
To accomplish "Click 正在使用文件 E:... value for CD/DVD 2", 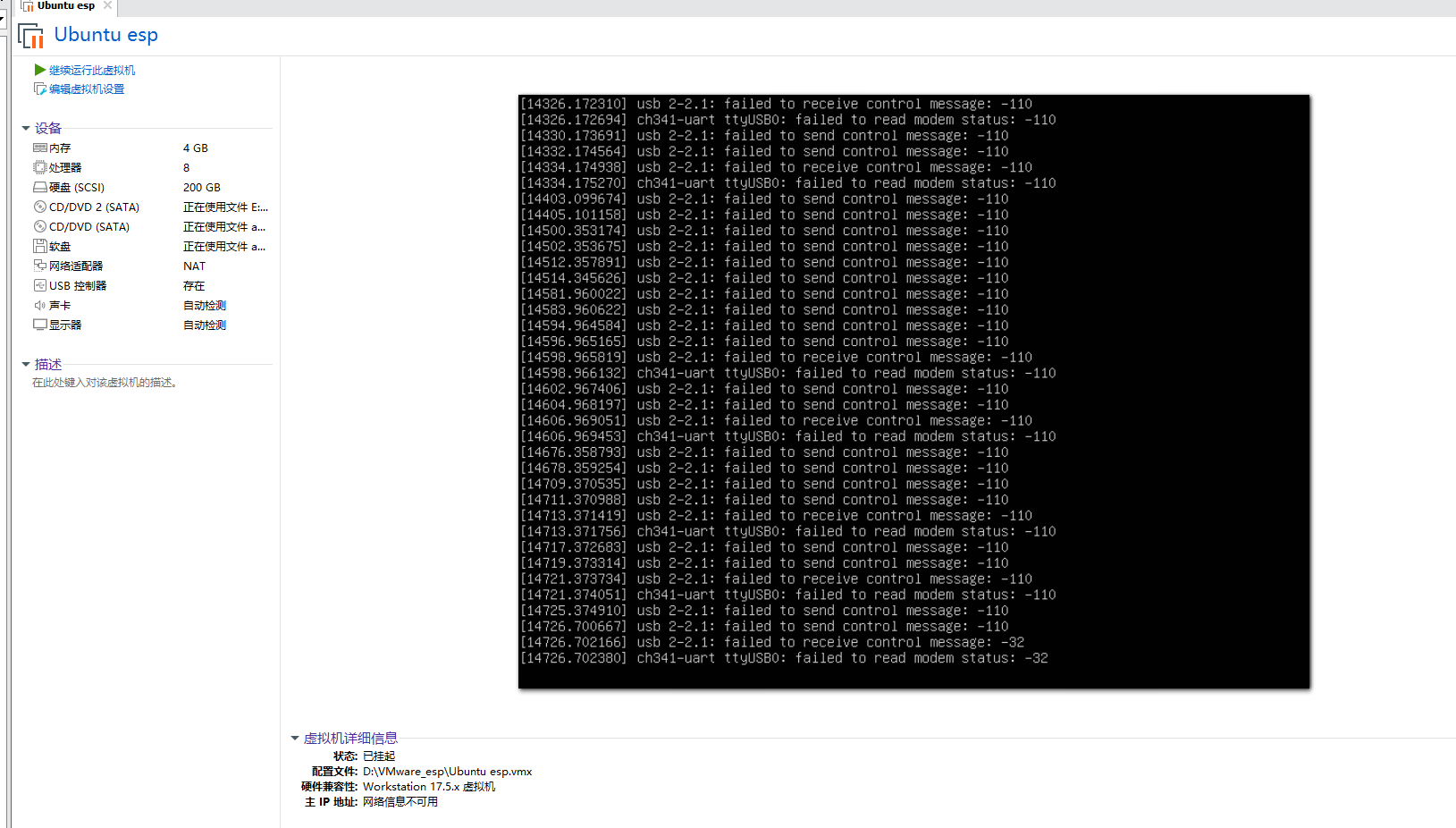I will [x=225, y=207].
